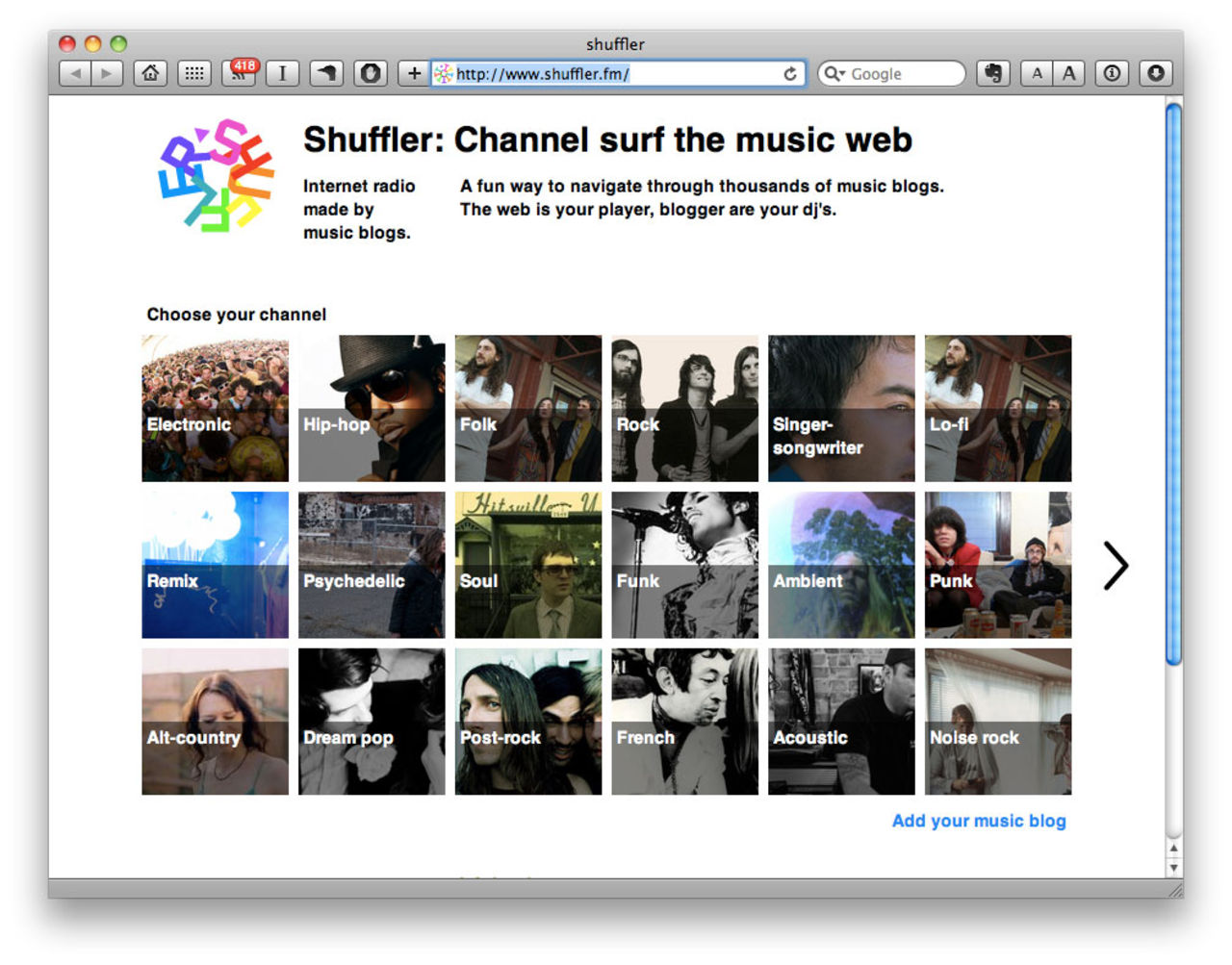1232x965 pixels.
Task: Go back with the left arrow button
Action: pyautogui.click(x=75, y=73)
